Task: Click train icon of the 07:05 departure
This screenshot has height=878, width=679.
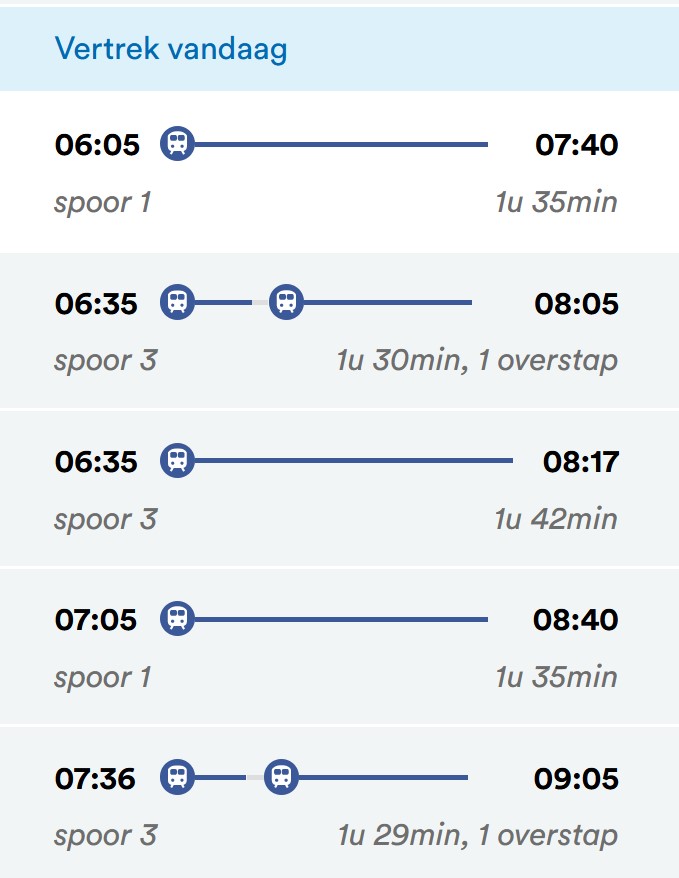Action: [177, 619]
